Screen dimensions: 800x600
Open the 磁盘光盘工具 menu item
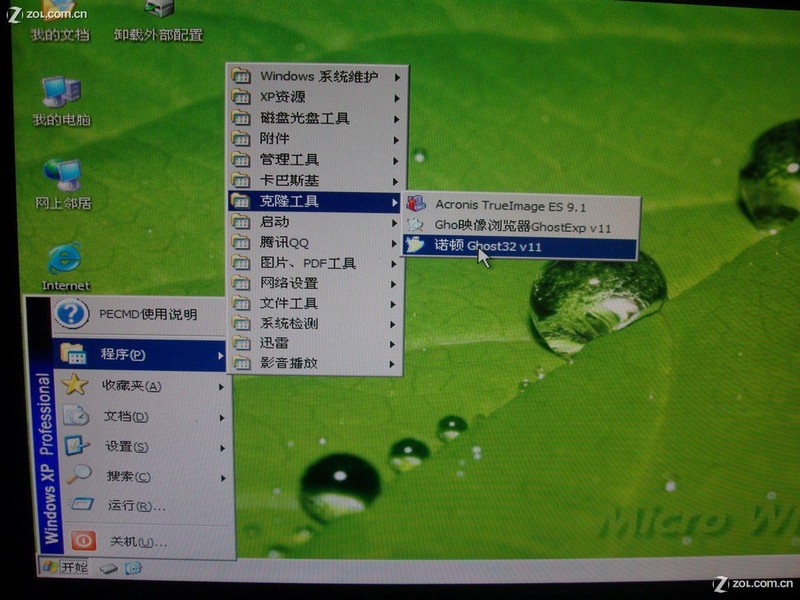click(316, 118)
